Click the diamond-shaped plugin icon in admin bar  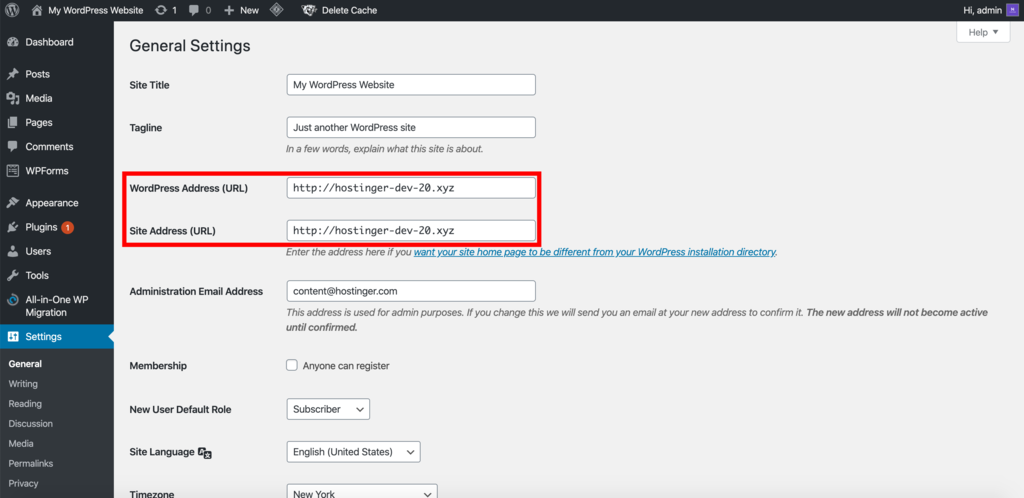[x=277, y=10]
